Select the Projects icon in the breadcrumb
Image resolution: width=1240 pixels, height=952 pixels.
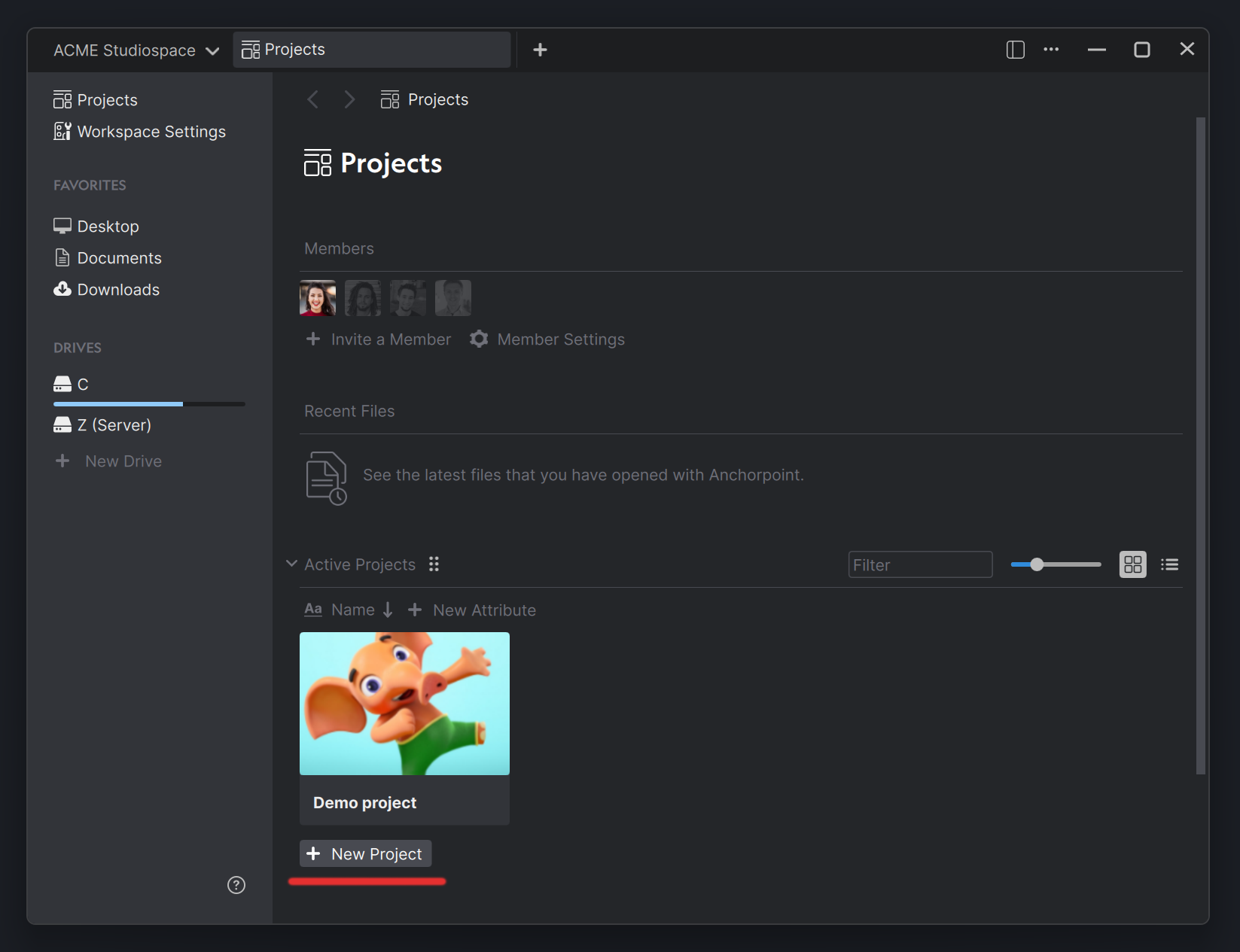pos(390,99)
